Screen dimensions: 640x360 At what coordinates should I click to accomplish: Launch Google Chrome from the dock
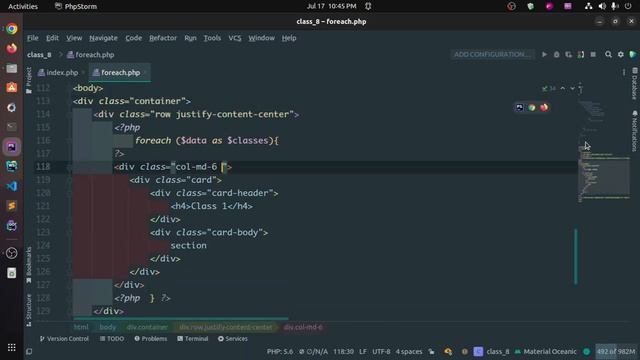tap(11, 29)
